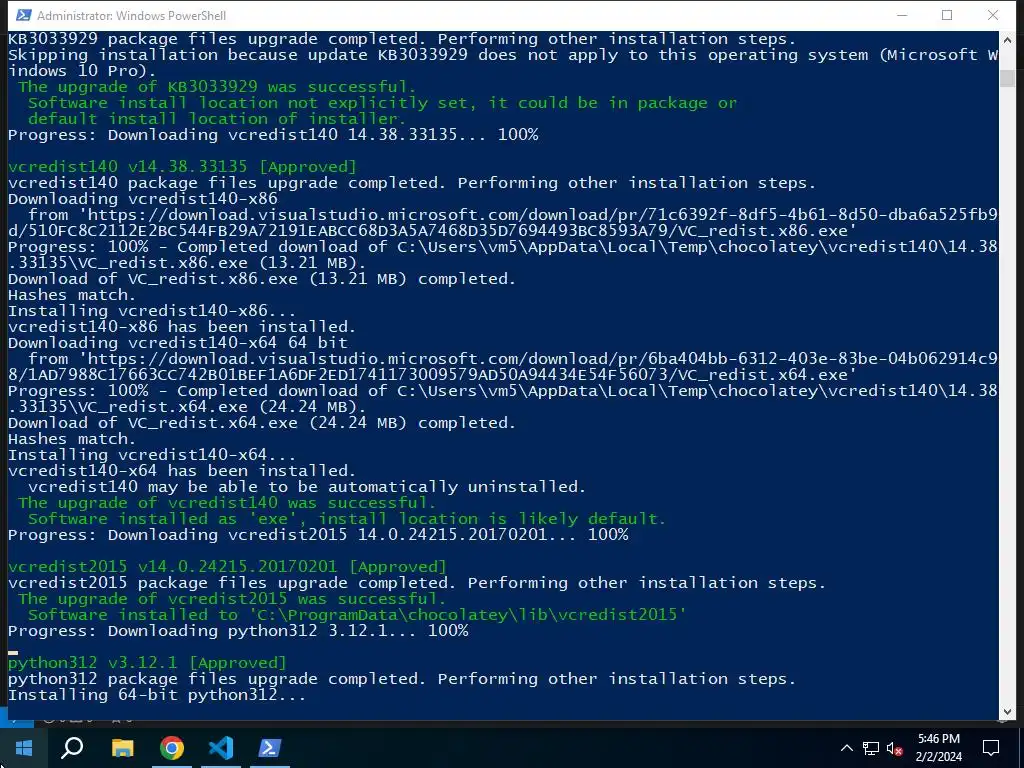Click the PowerShell icon in the title bar
The width and height of the screenshot is (1024, 768).
point(23,15)
